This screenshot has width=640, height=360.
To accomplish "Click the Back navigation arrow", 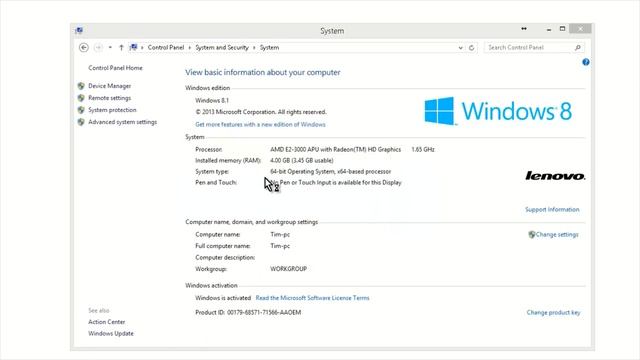I will tap(84, 47).
